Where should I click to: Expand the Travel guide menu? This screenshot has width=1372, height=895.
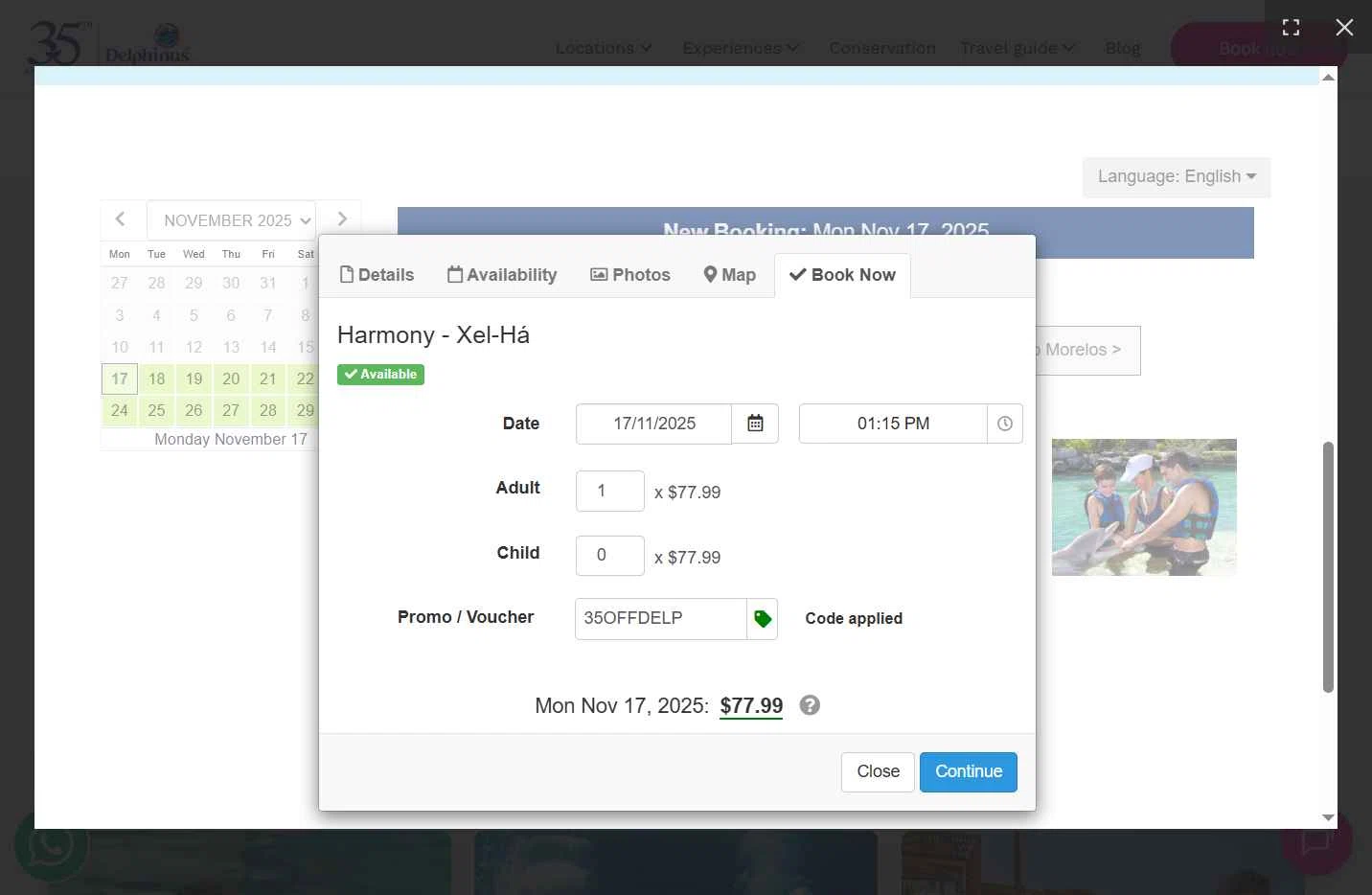coord(1018,48)
